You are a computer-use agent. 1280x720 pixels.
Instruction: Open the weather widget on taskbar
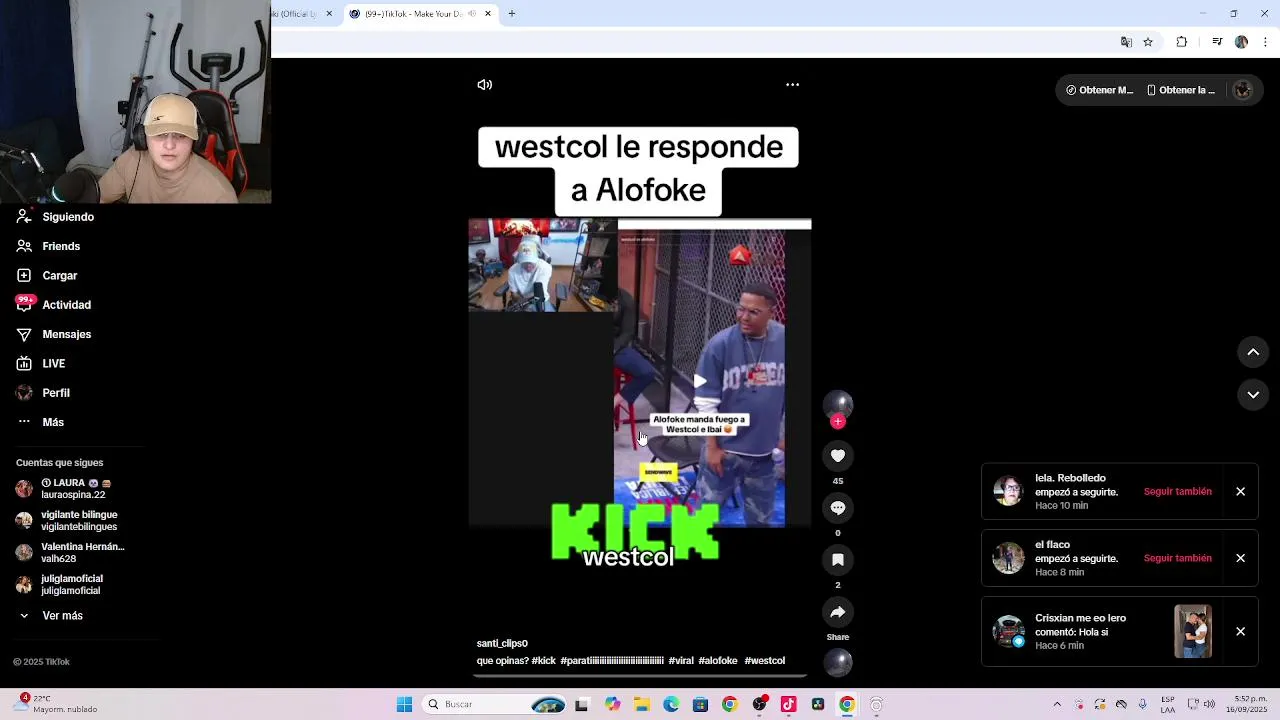[55, 704]
